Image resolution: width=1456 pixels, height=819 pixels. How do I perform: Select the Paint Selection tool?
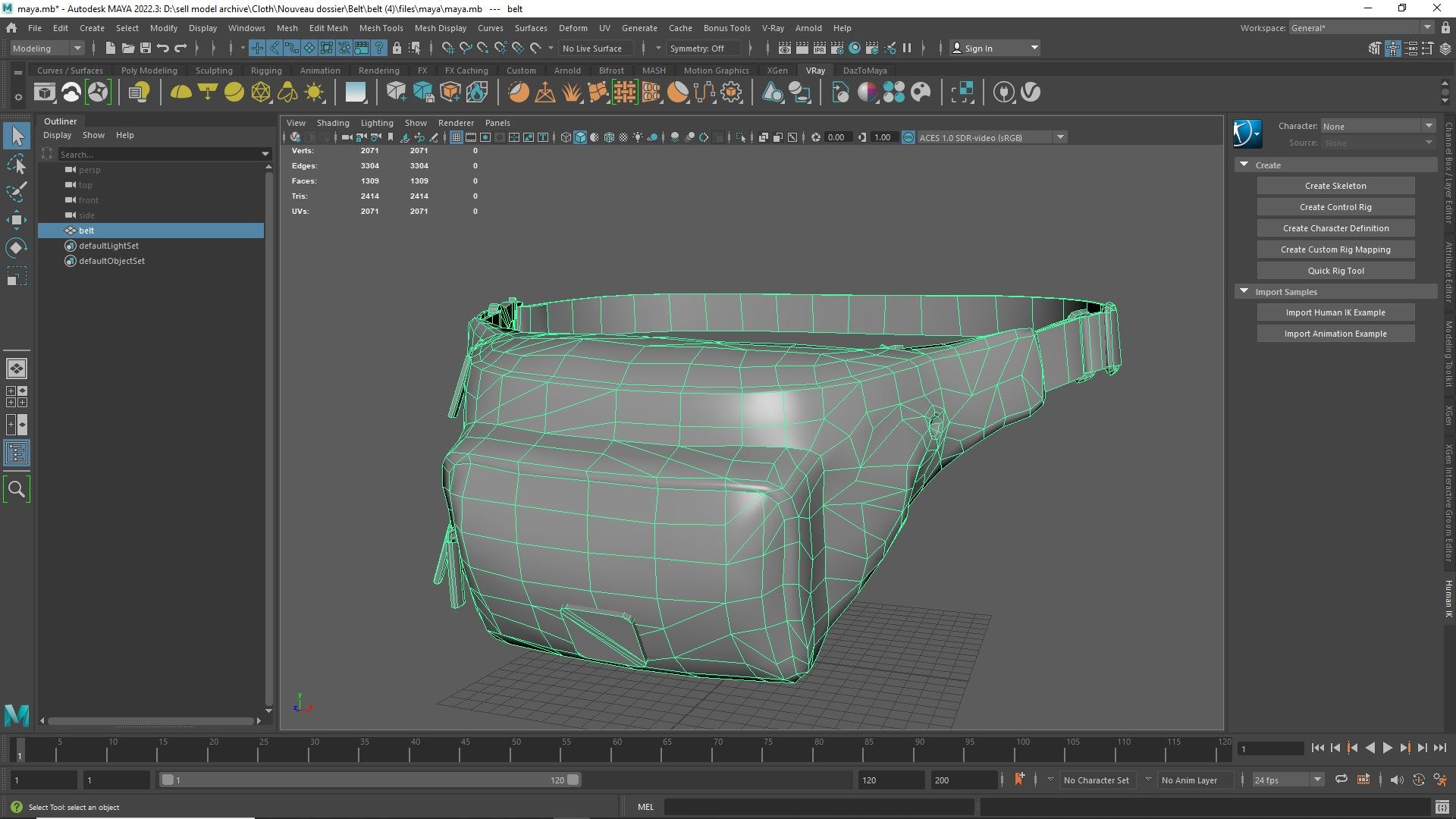(16, 192)
